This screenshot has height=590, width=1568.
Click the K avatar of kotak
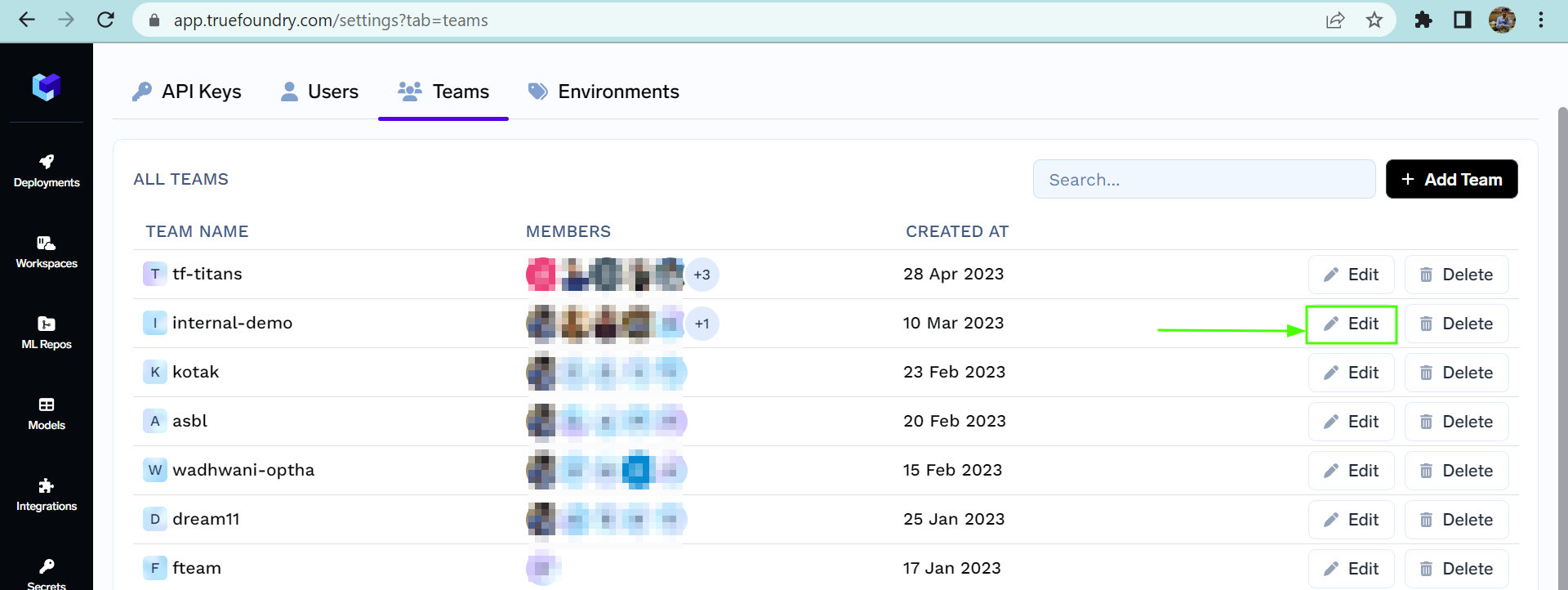click(x=155, y=372)
